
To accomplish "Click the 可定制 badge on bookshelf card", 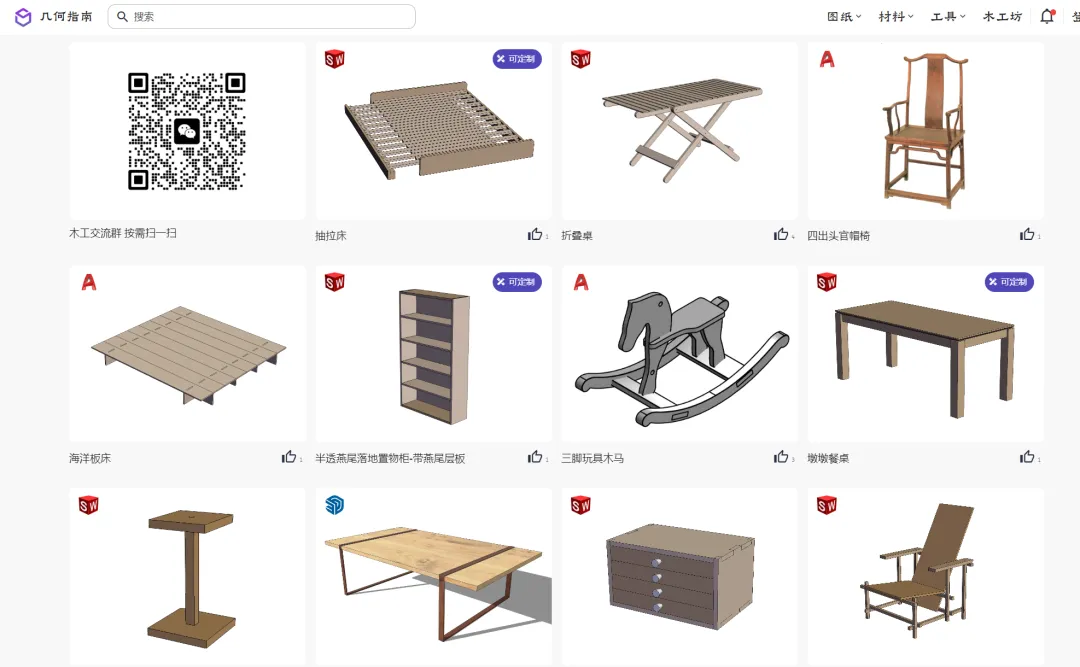I will click(x=517, y=282).
